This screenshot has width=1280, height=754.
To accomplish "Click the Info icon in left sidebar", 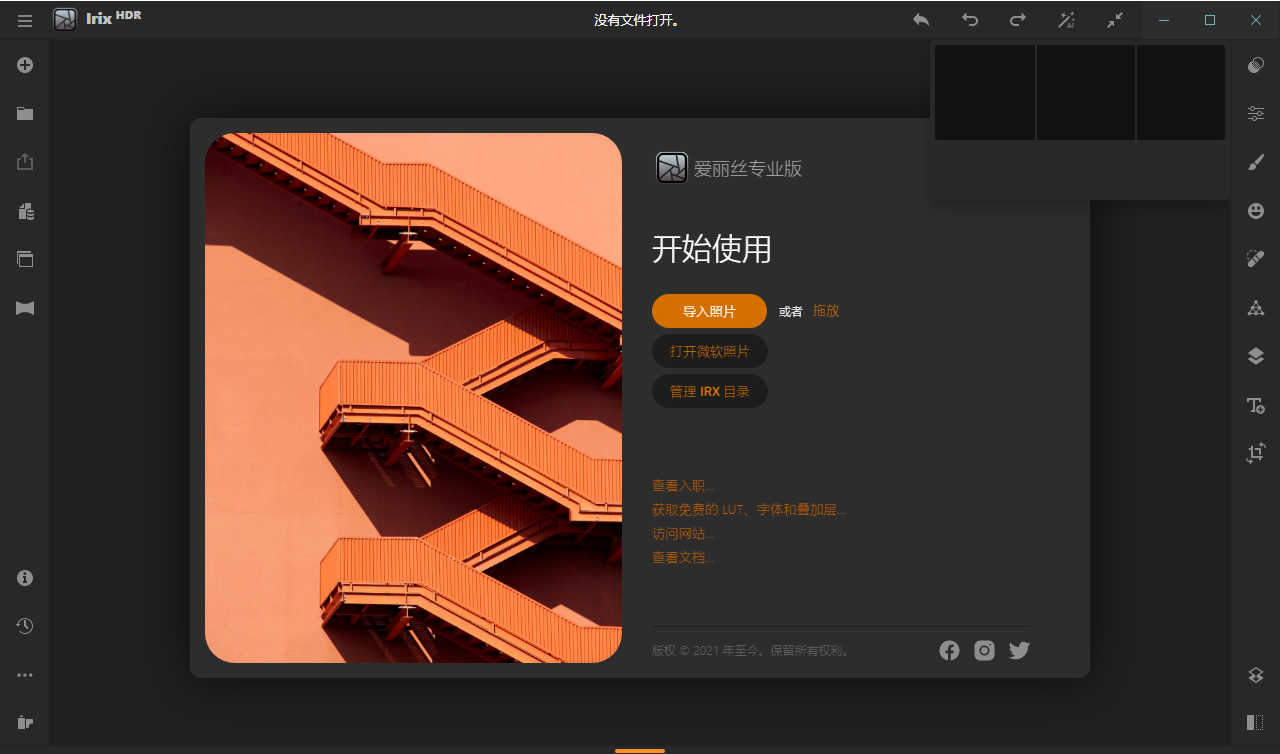I will coord(25,577).
